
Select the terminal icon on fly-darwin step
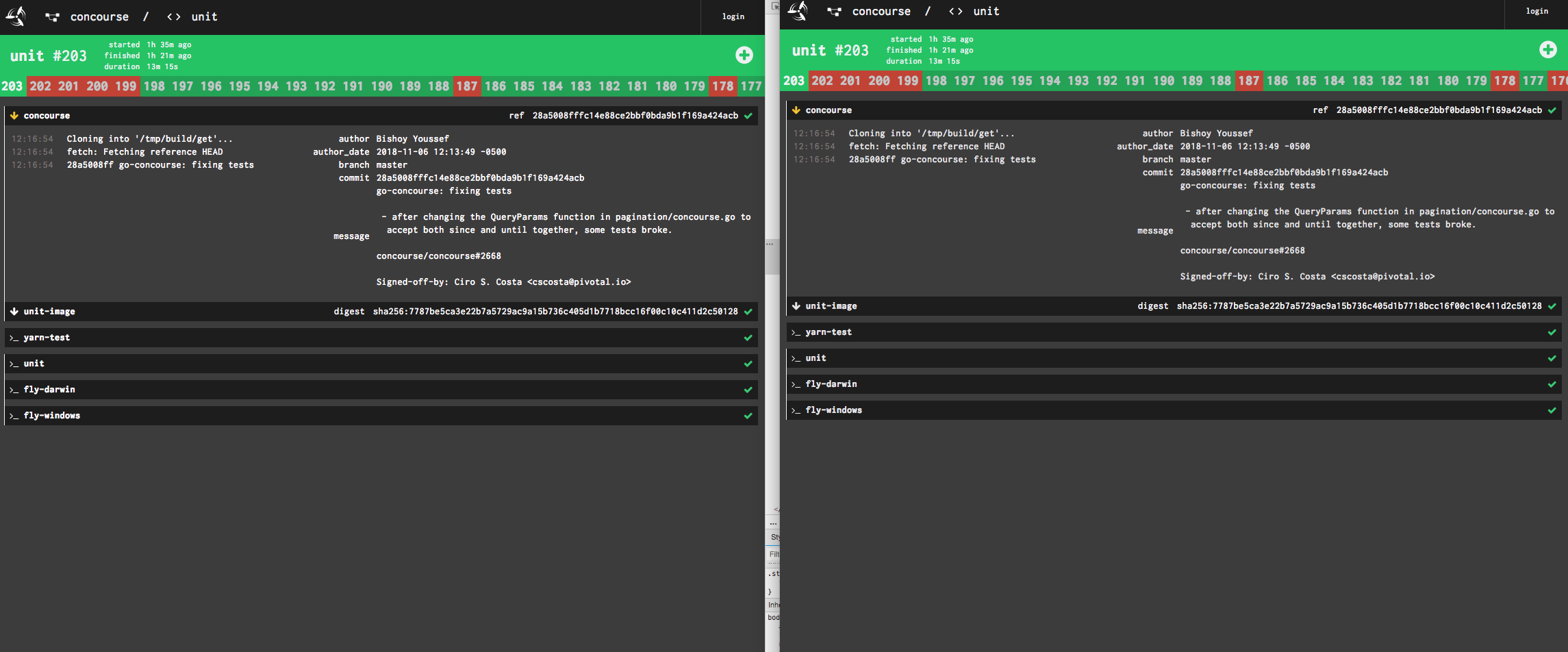pyautogui.click(x=12, y=389)
